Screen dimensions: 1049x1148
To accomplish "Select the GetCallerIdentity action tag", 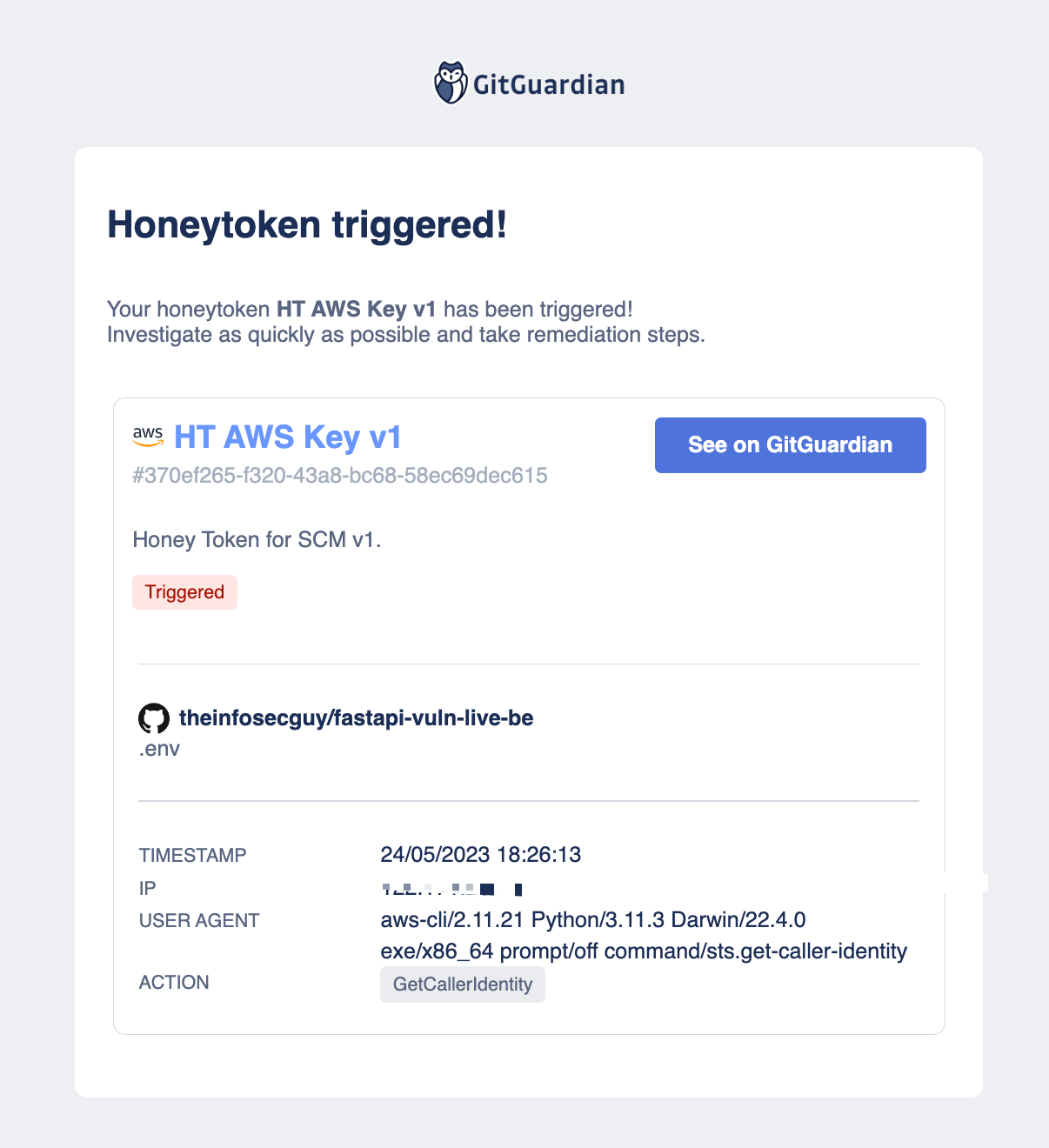I will coord(463,984).
